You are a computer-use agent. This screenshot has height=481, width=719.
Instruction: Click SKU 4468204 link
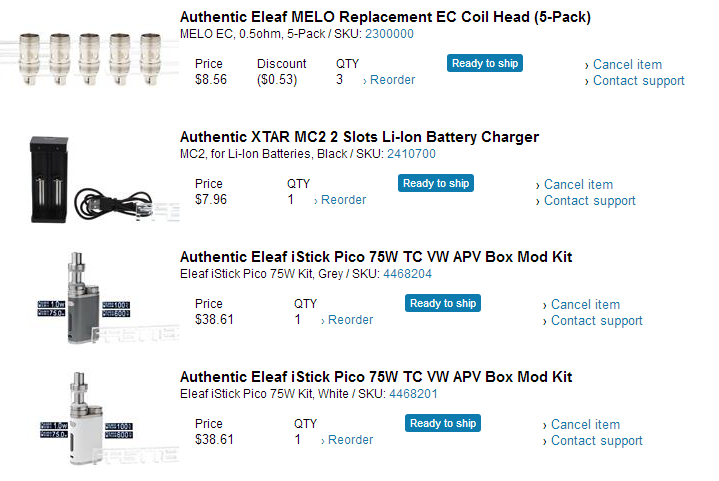407,274
